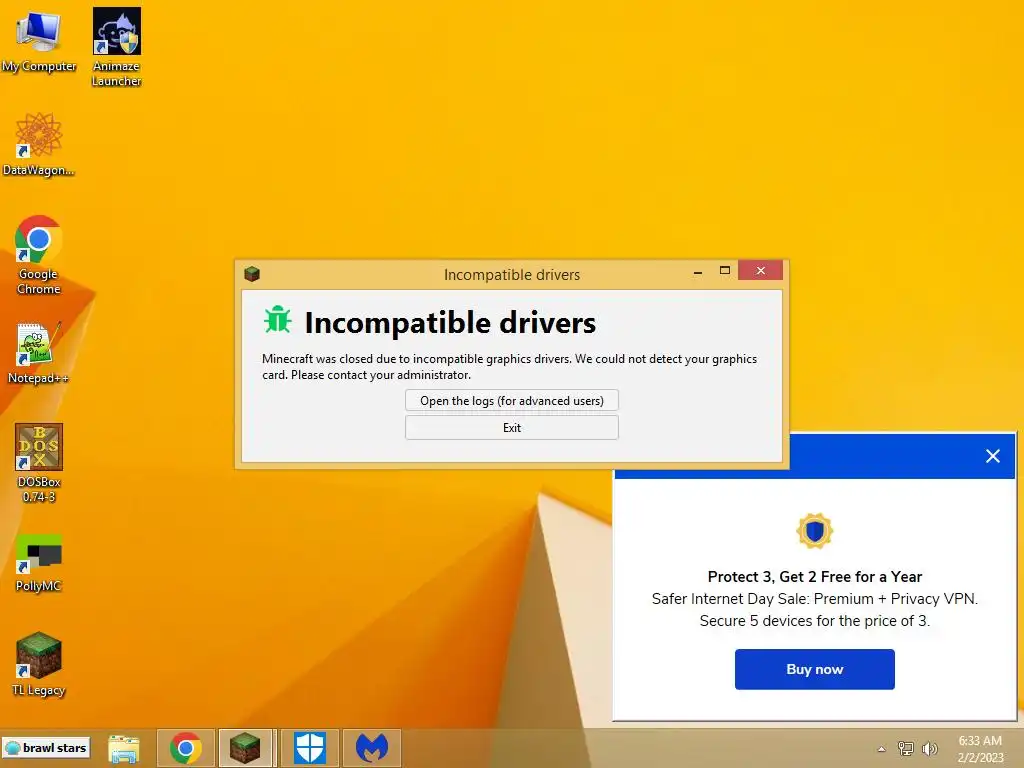
Task: Open the volume tray icon
Action: coord(929,748)
